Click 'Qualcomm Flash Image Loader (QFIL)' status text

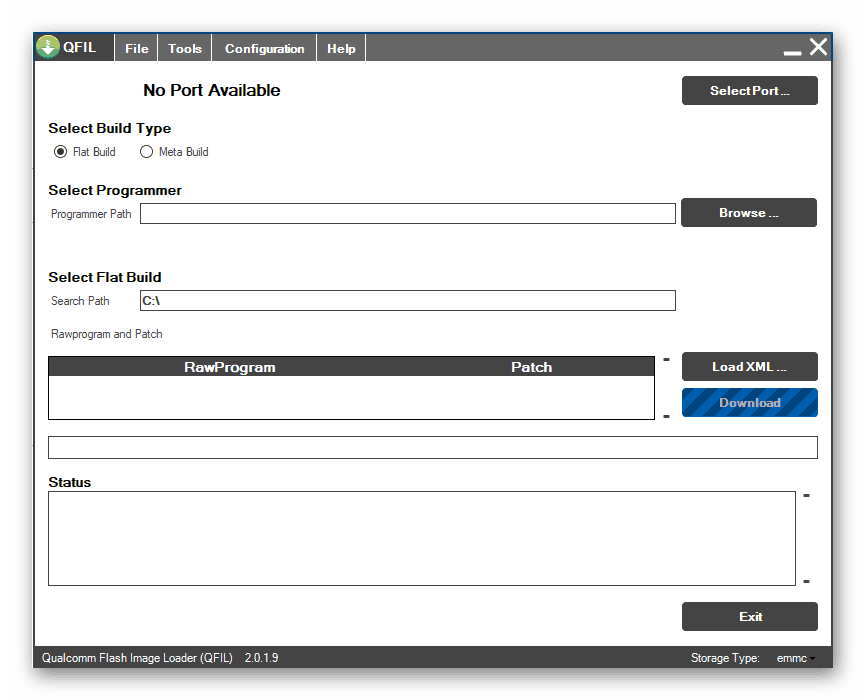pyautogui.click(x=137, y=658)
